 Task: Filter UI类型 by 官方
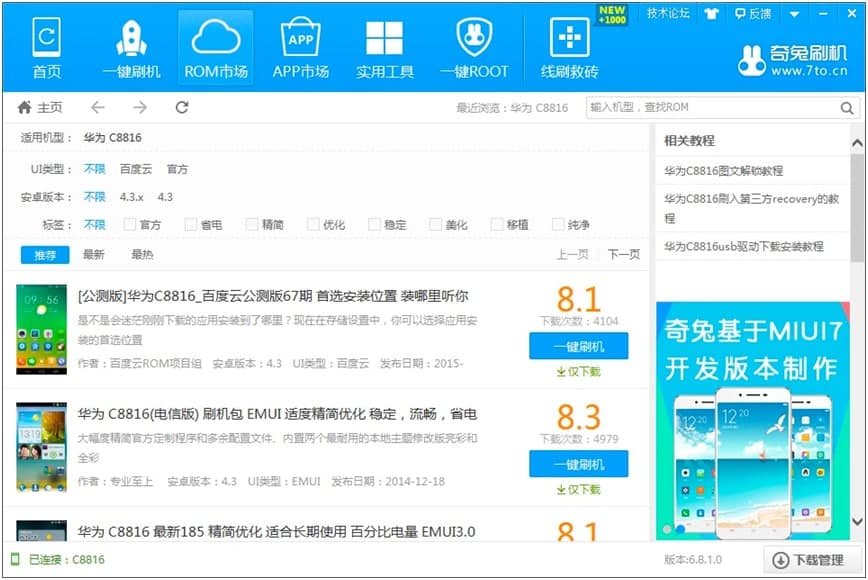pos(178,169)
